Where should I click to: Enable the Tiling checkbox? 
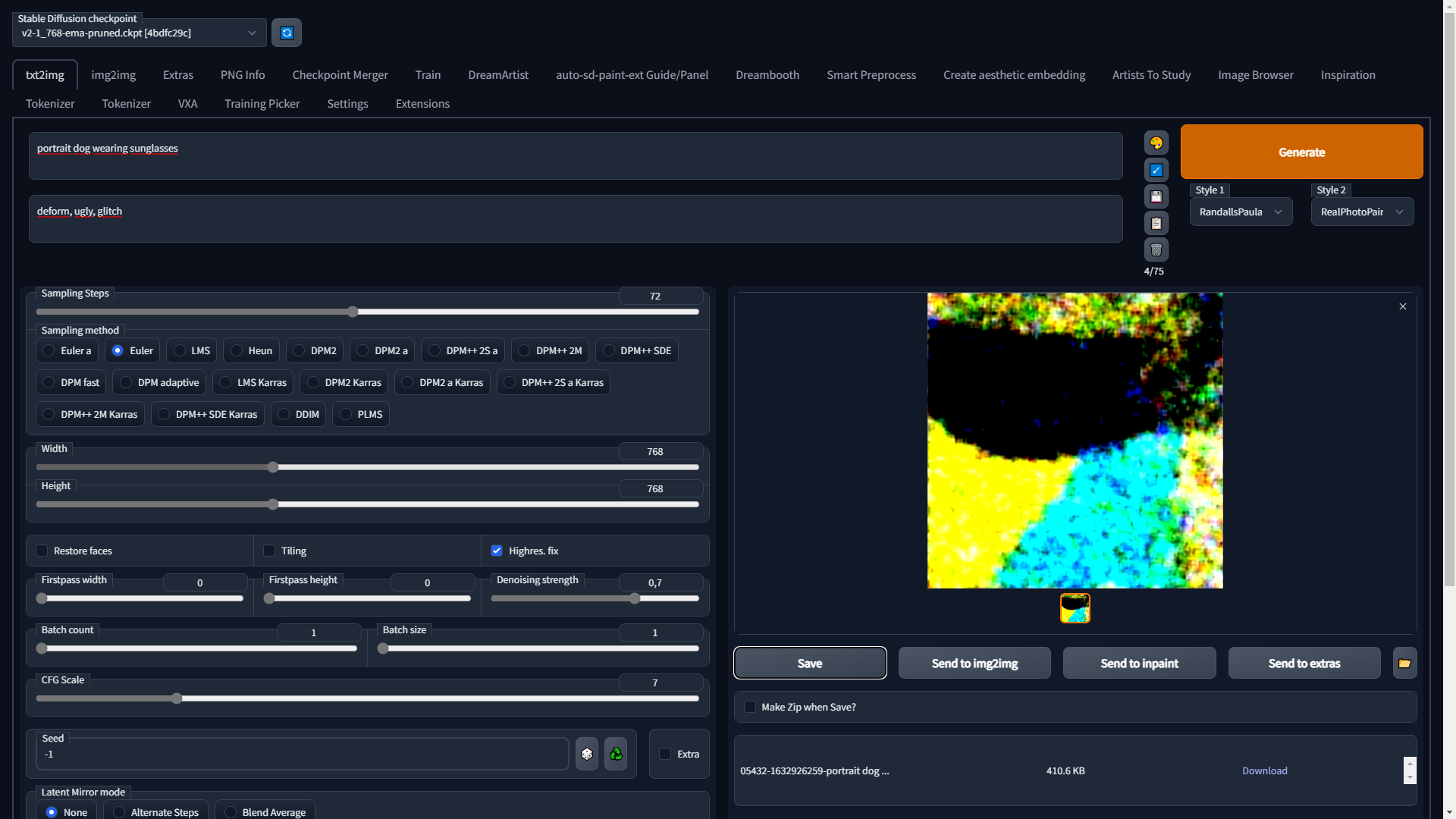click(269, 551)
